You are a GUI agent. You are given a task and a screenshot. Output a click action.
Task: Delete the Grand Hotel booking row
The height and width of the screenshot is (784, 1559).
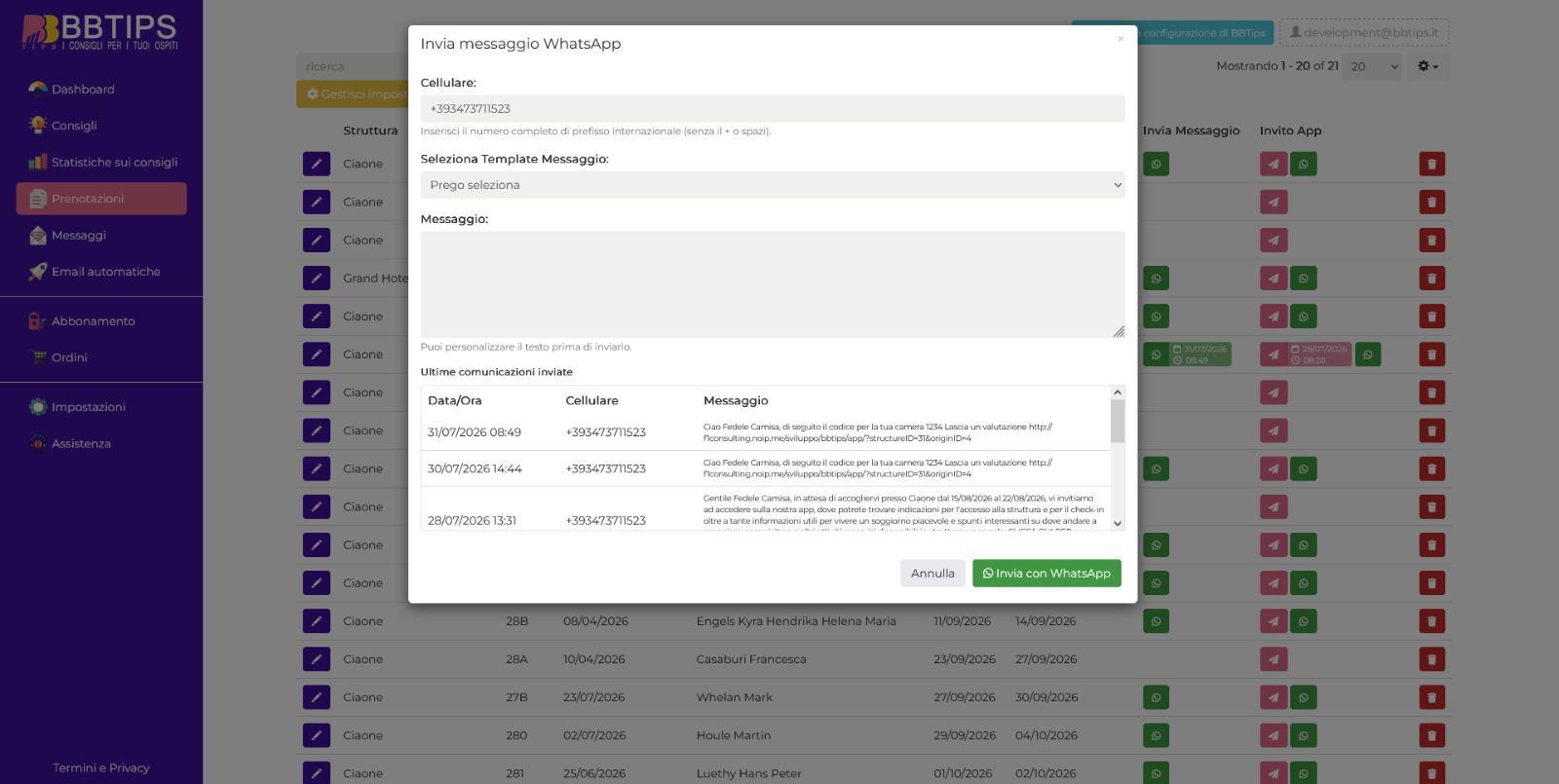(1432, 279)
